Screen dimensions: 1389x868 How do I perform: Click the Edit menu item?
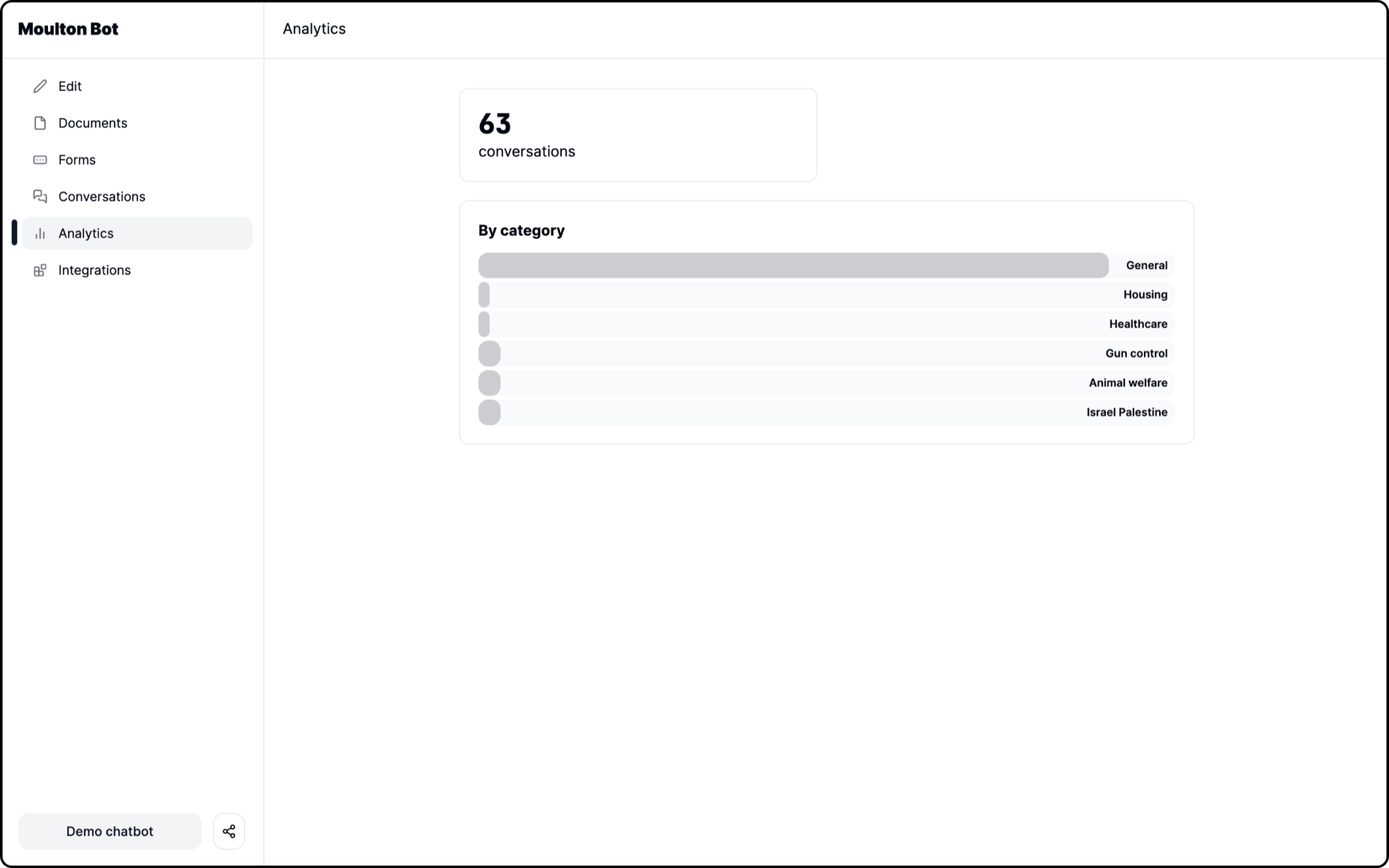(x=69, y=86)
